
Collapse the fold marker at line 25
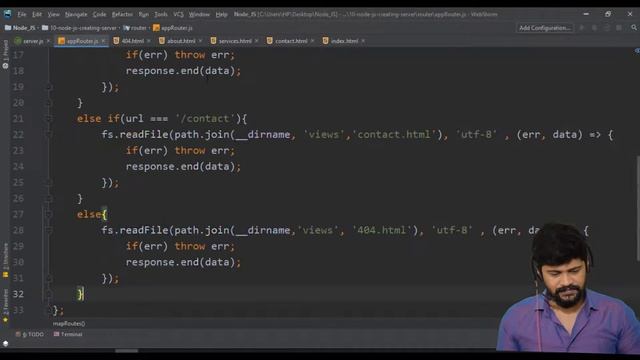(x=49, y=182)
